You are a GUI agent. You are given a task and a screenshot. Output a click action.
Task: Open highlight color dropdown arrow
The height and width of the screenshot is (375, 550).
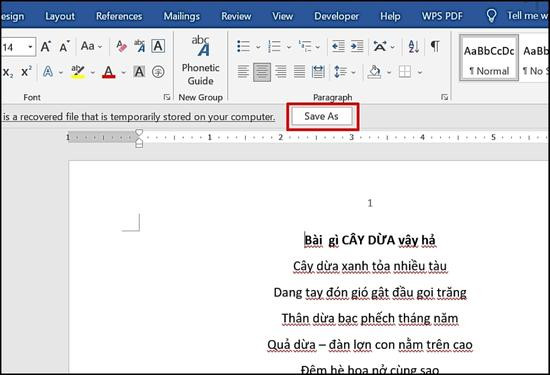pos(93,73)
